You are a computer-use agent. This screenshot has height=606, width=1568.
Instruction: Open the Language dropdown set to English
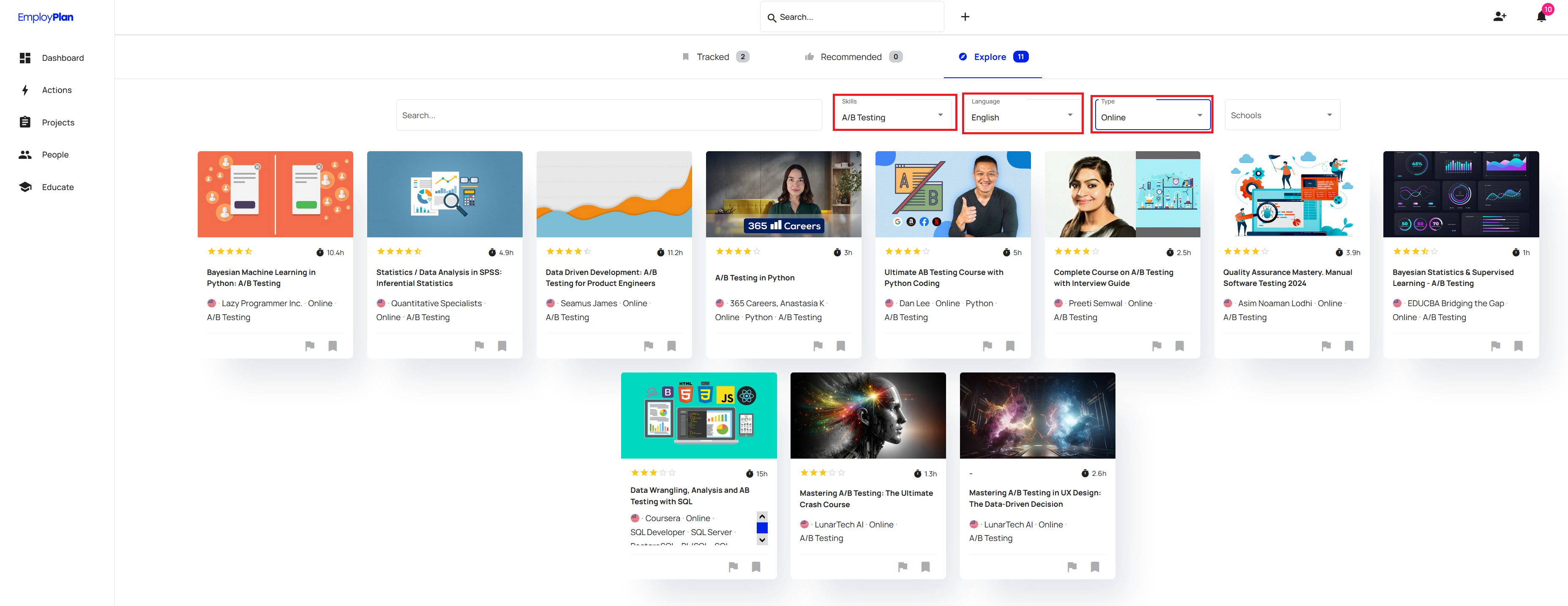(x=1023, y=114)
